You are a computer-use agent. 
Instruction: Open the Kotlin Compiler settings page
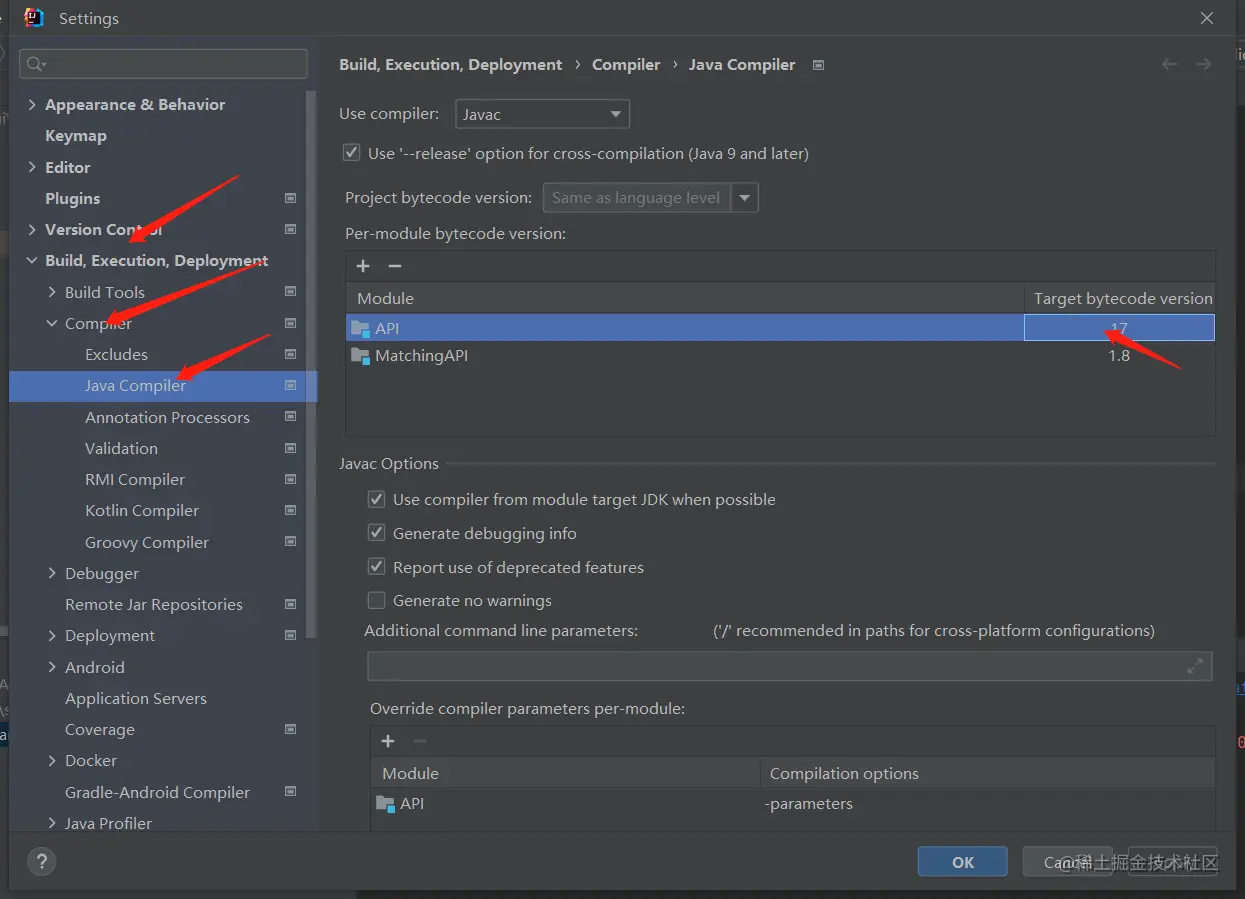tap(142, 510)
